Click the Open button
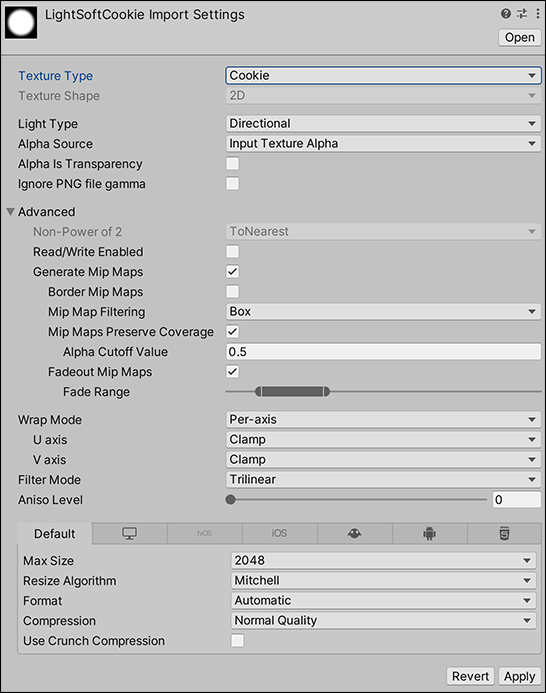The image size is (546, 693). coord(520,38)
